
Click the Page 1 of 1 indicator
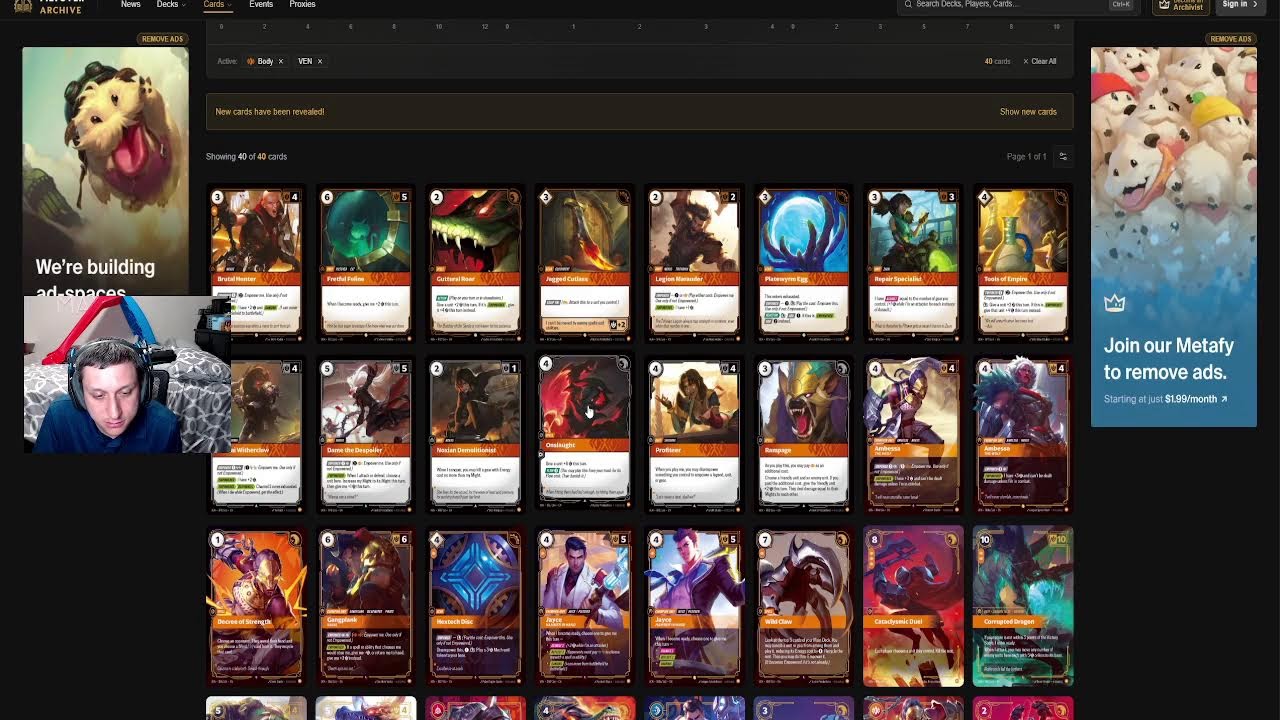pos(1026,157)
